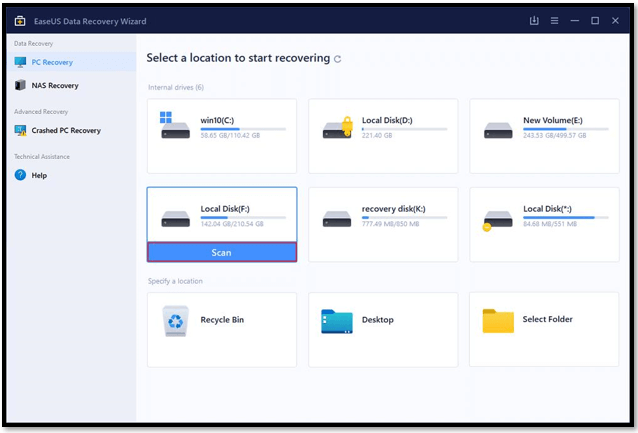638x433 pixels.
Task: Click the recovery disk(K:) usage bar
Action: (404, 218)
